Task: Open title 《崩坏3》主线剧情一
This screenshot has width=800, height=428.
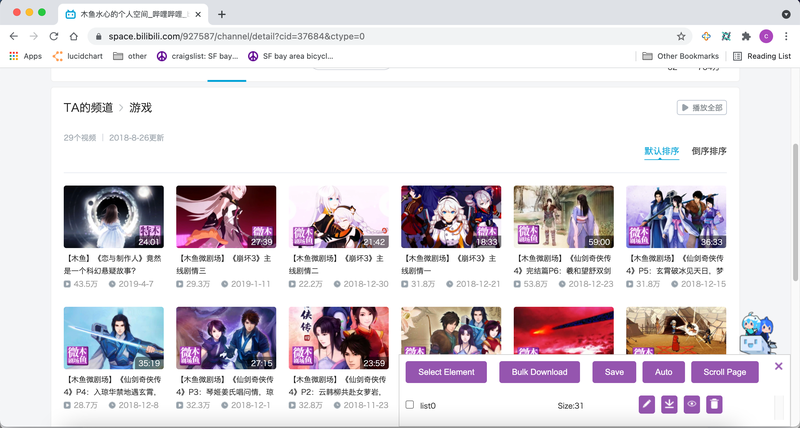Action: (x=448, y=264)
